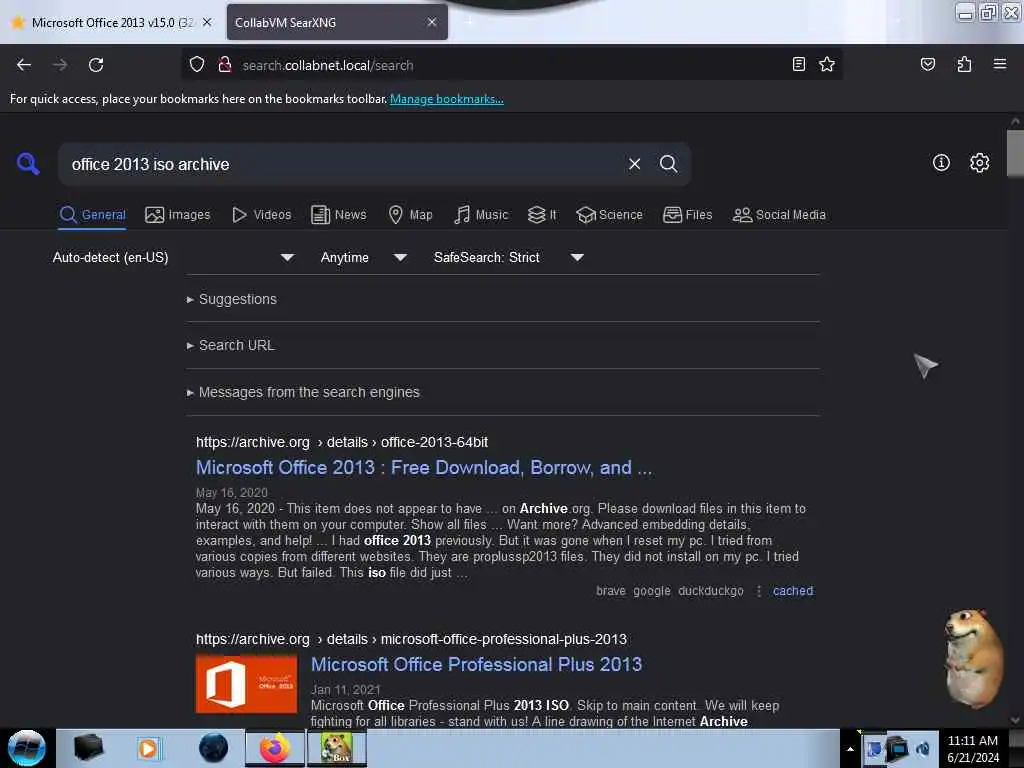Show hidden system tray icons
The image size is (1024, 768).
click(x=850, y=749)
